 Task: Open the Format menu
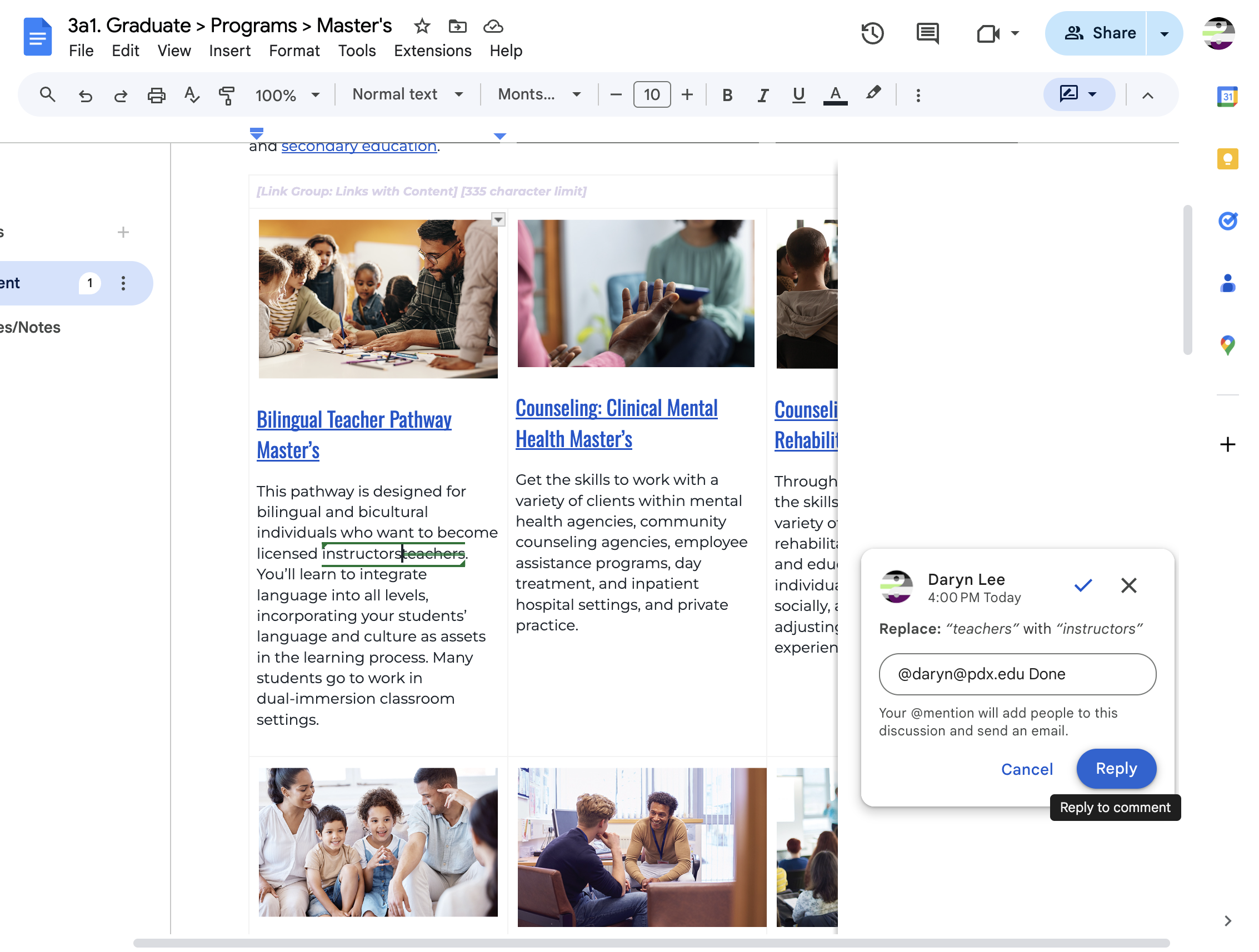(x=294, y=51)
